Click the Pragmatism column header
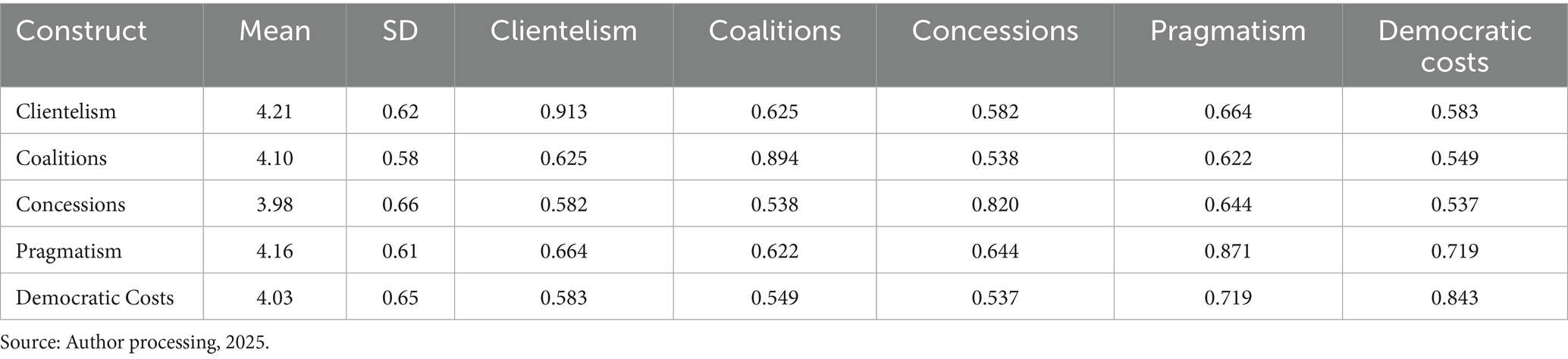Image resolution: width=1568 pixels, height=359 pixels. coord(1228,31)
